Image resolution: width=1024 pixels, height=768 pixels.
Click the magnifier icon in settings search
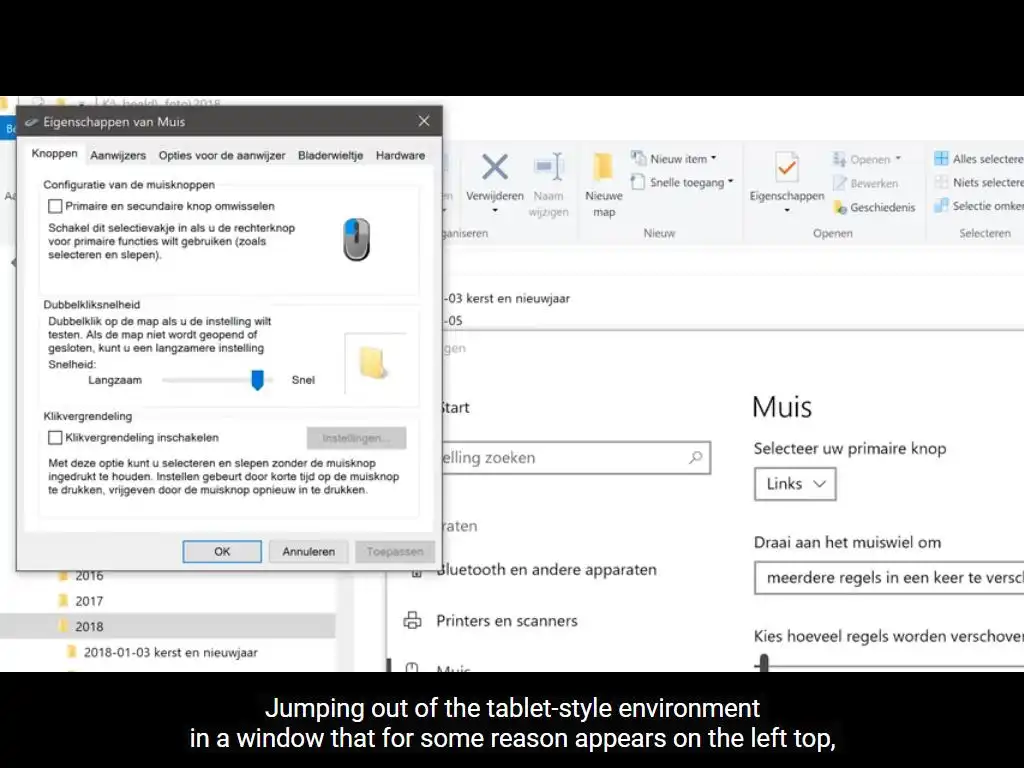click(696, 458)
